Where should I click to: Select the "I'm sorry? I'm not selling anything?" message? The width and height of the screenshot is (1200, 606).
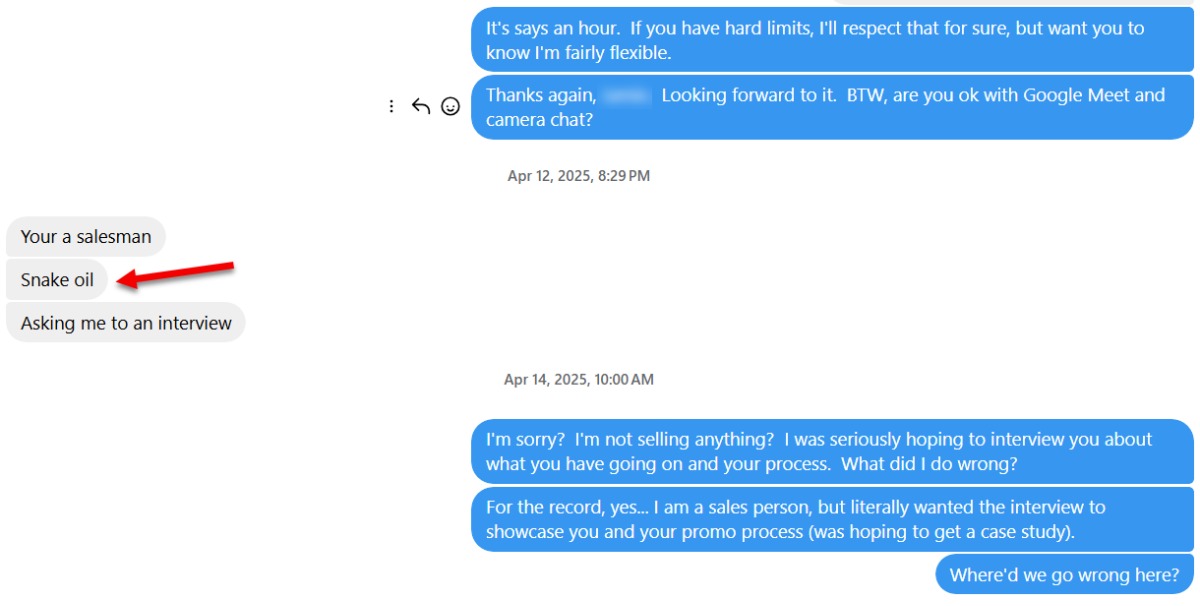[x=832, y=451]
